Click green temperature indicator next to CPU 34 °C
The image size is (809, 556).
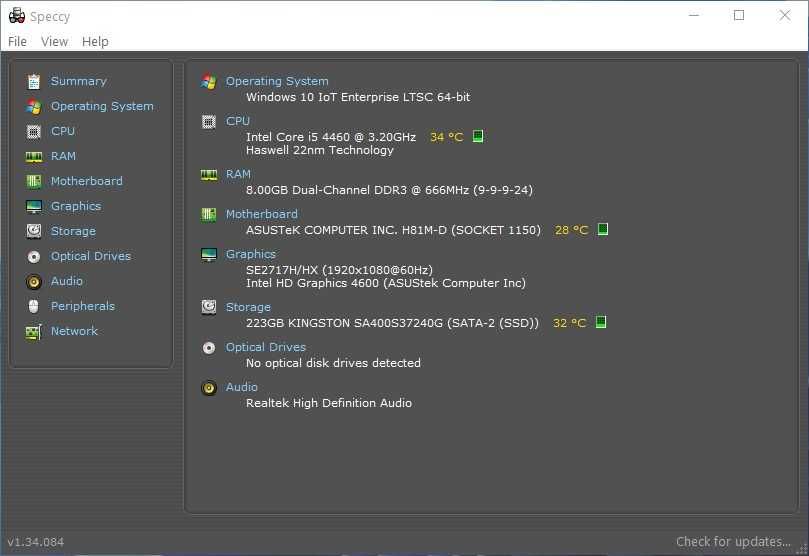(x=478, y=136)
